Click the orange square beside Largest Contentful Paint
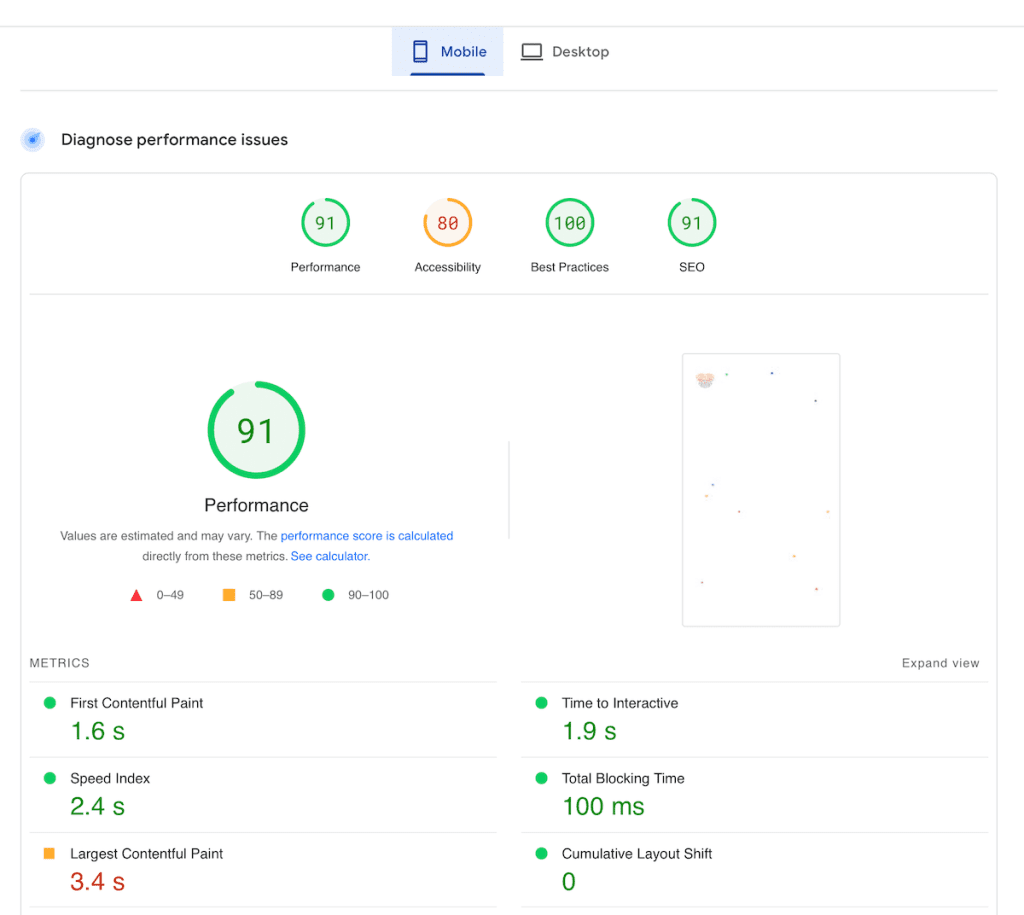 (49, 853)
